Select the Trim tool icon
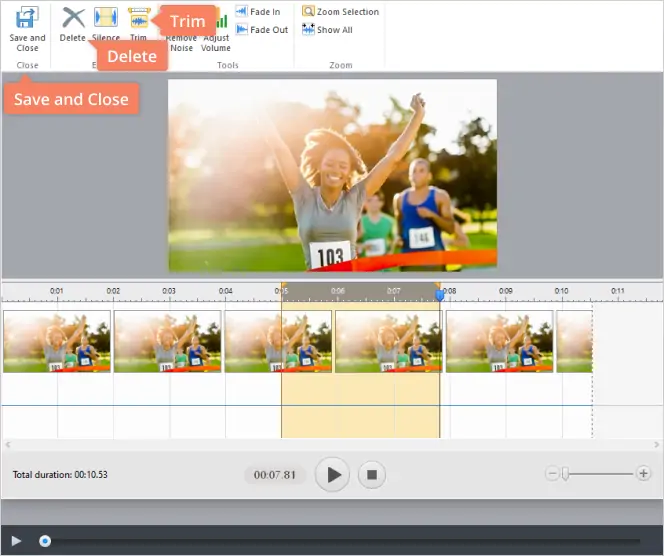Screen dimensions: 664x556 139,18
